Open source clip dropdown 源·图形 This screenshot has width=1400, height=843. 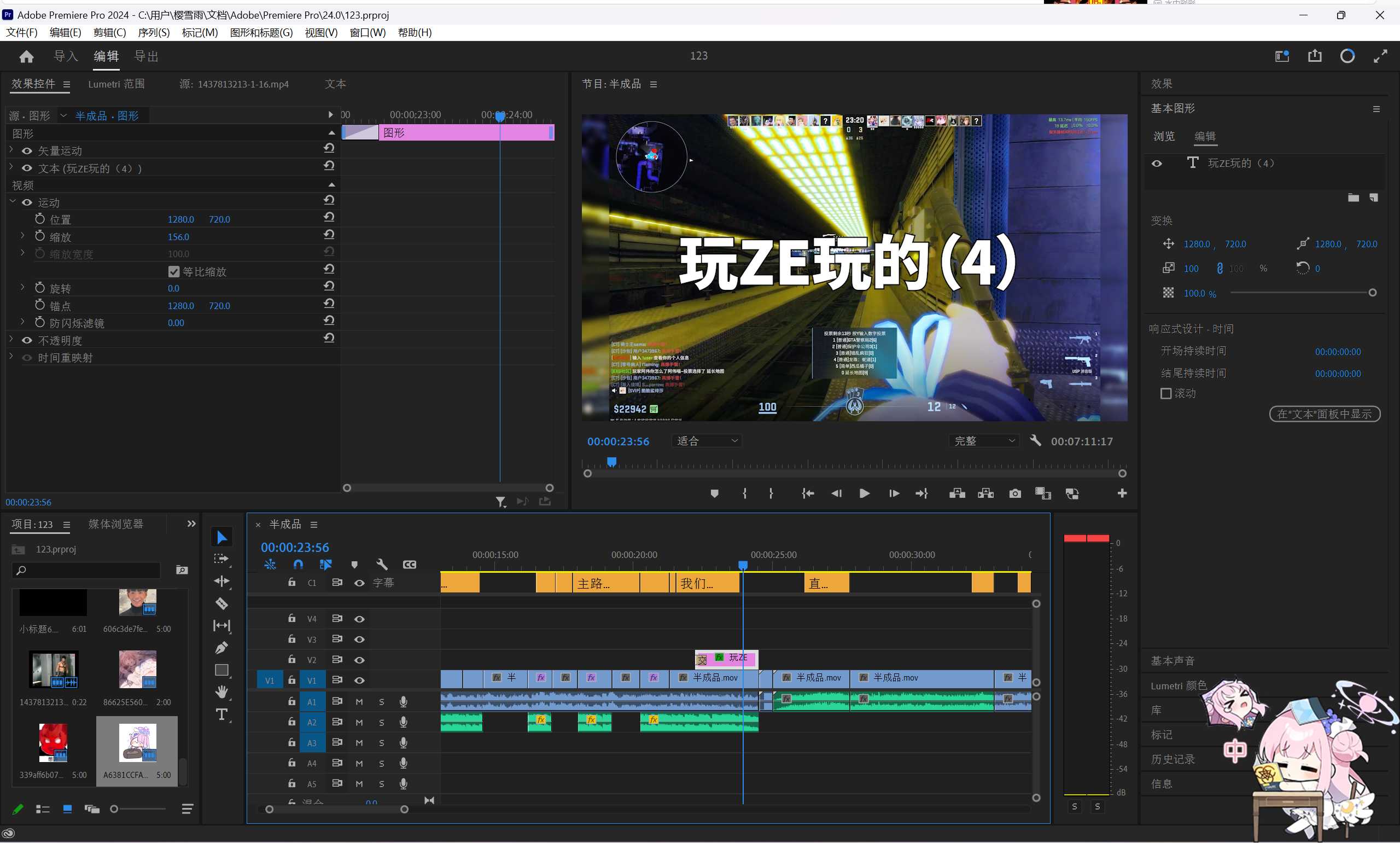[x=63, y=115]
